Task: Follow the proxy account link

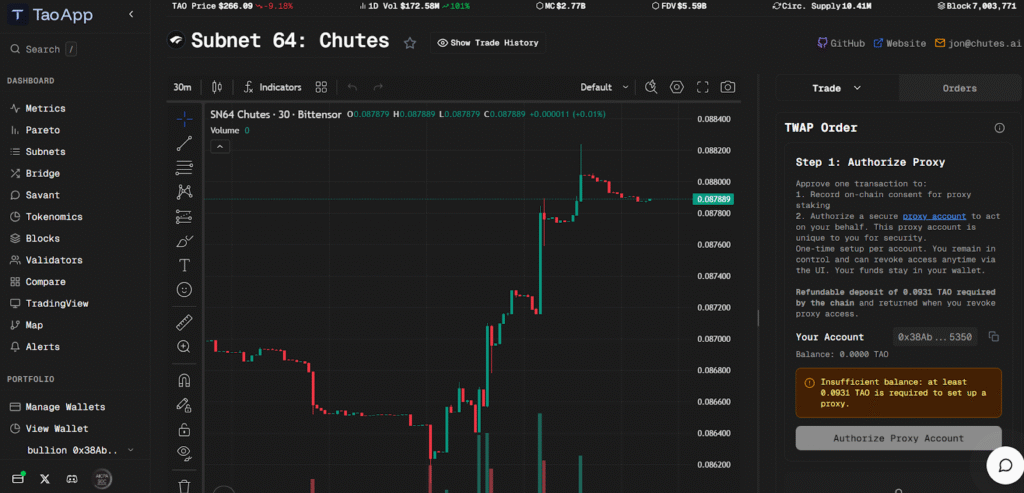Action: pos(934,216)
